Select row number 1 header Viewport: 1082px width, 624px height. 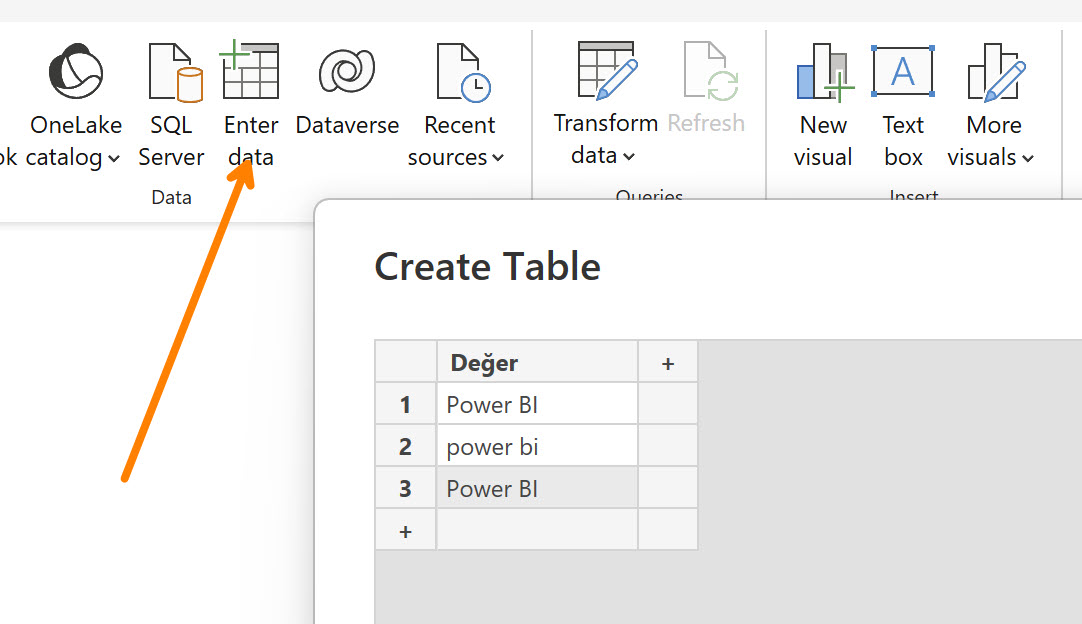pyautogui.click(x=405, y=405)
